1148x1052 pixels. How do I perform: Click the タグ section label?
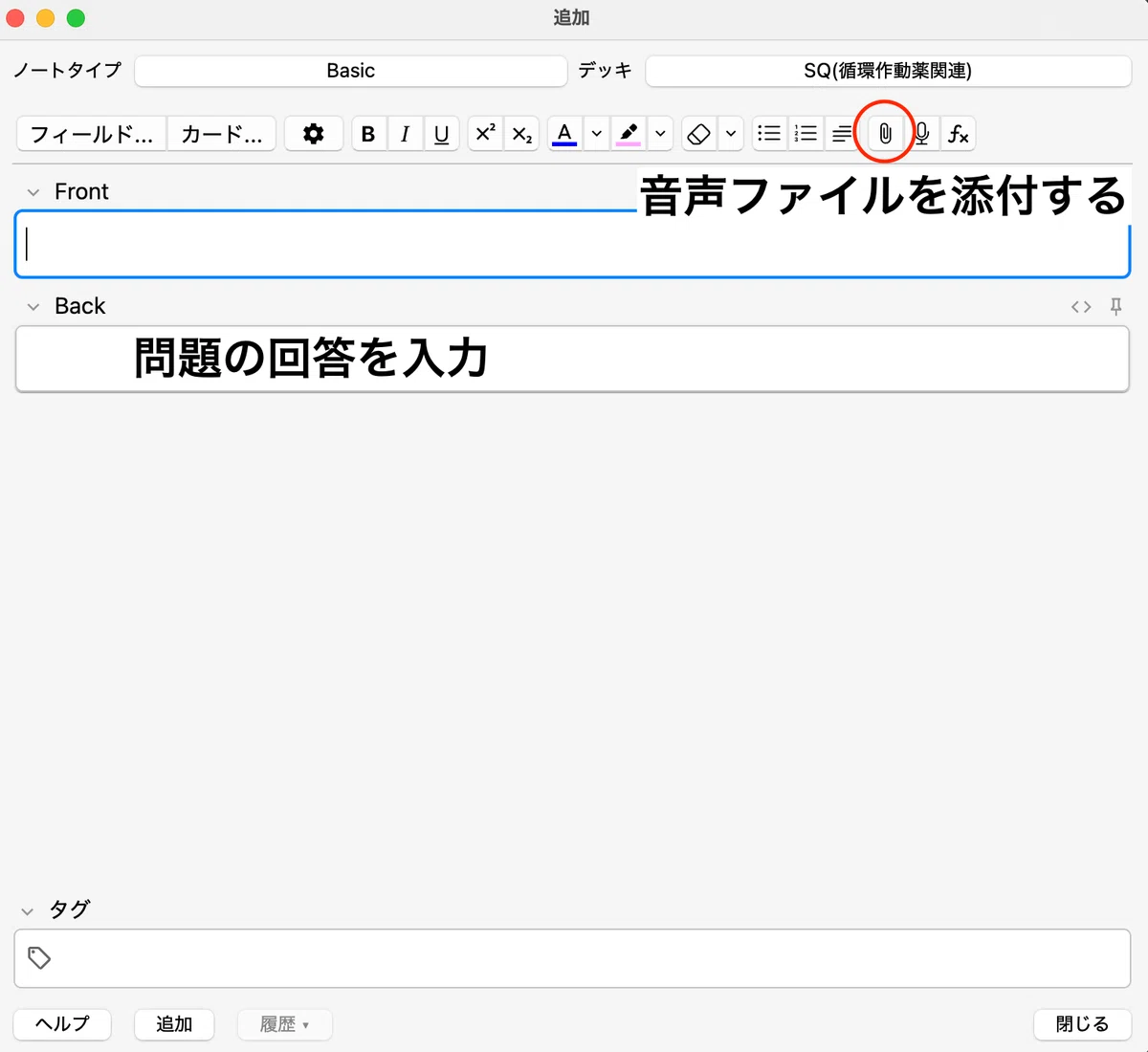[69, 910]
